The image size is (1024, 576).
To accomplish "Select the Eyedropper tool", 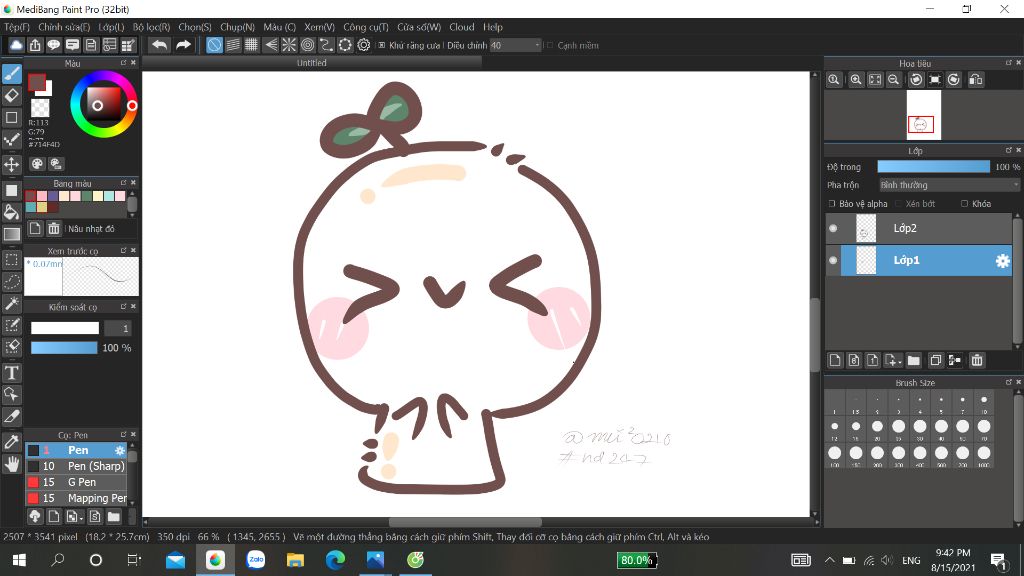I will click(12, 441).
